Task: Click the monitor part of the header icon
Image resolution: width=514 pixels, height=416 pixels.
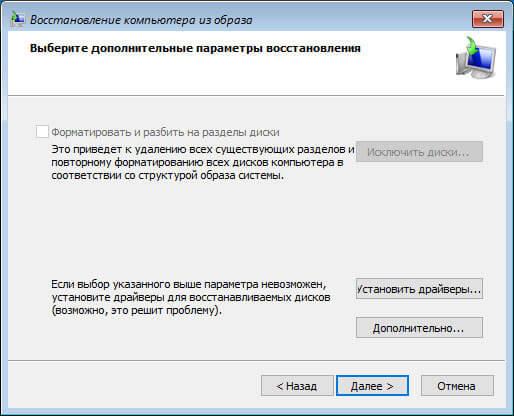Action: 482,61
